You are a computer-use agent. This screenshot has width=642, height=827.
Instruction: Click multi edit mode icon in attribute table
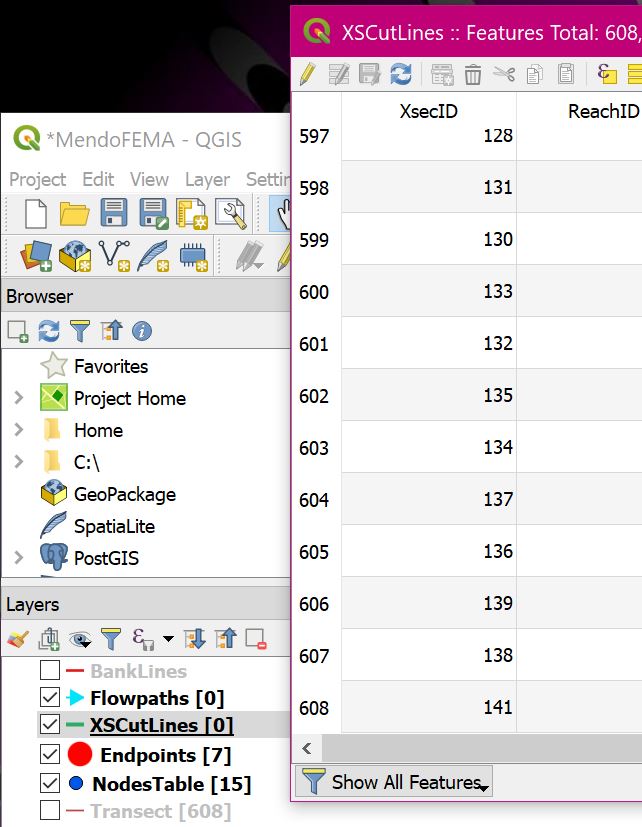pyautogui.click(x=338, y=74)
